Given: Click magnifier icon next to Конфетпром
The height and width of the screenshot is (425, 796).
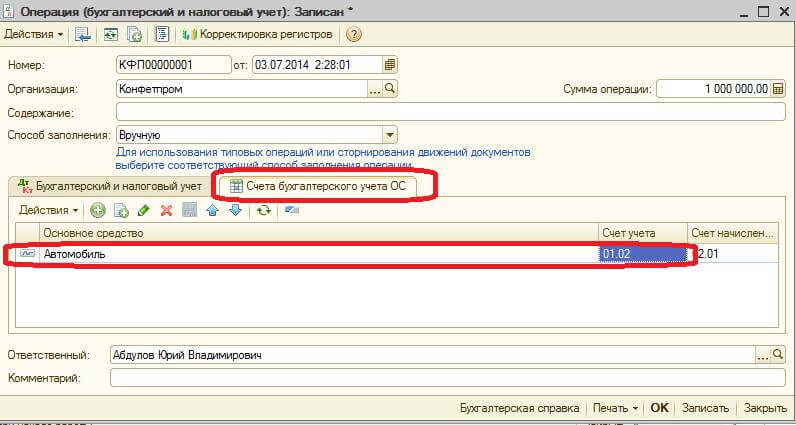Looking at the screenshot, I should 391,89.
